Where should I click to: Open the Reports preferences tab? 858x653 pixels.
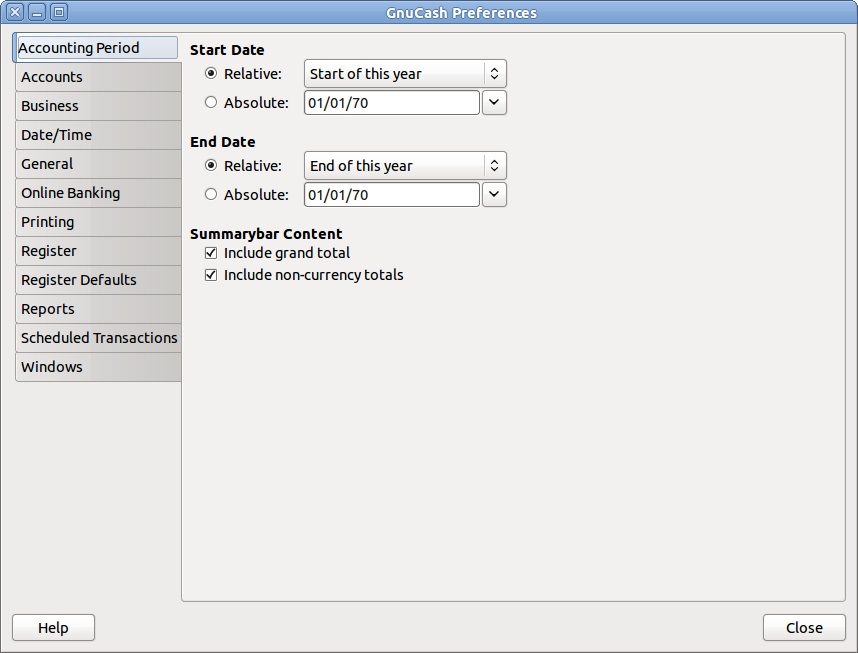(x=48, y=309)
